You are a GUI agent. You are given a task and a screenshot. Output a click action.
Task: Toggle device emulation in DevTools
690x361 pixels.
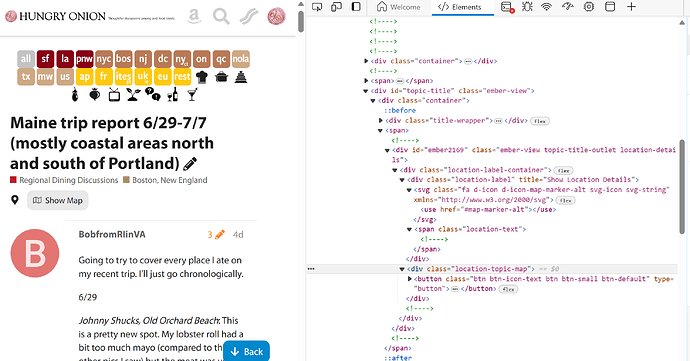pos(337,7)
